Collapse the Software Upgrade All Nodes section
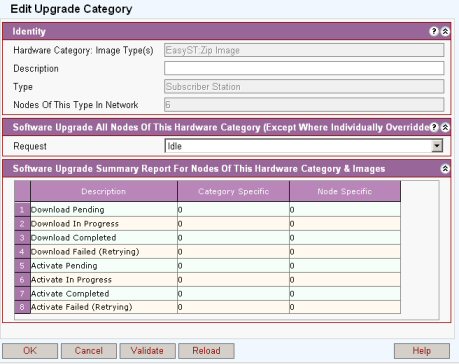Image resolution: width=459 pixels, height=364 pixels. [445, 127]
